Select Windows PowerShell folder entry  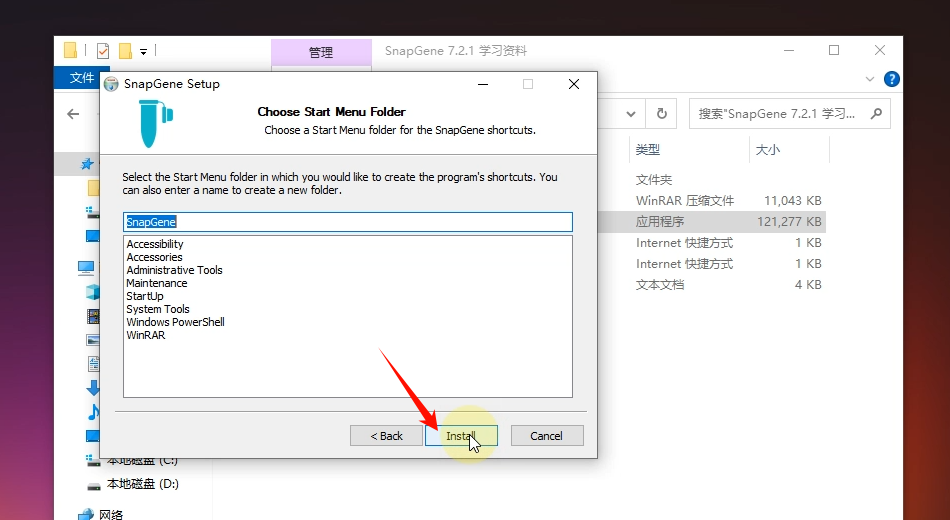pos(175,322)
